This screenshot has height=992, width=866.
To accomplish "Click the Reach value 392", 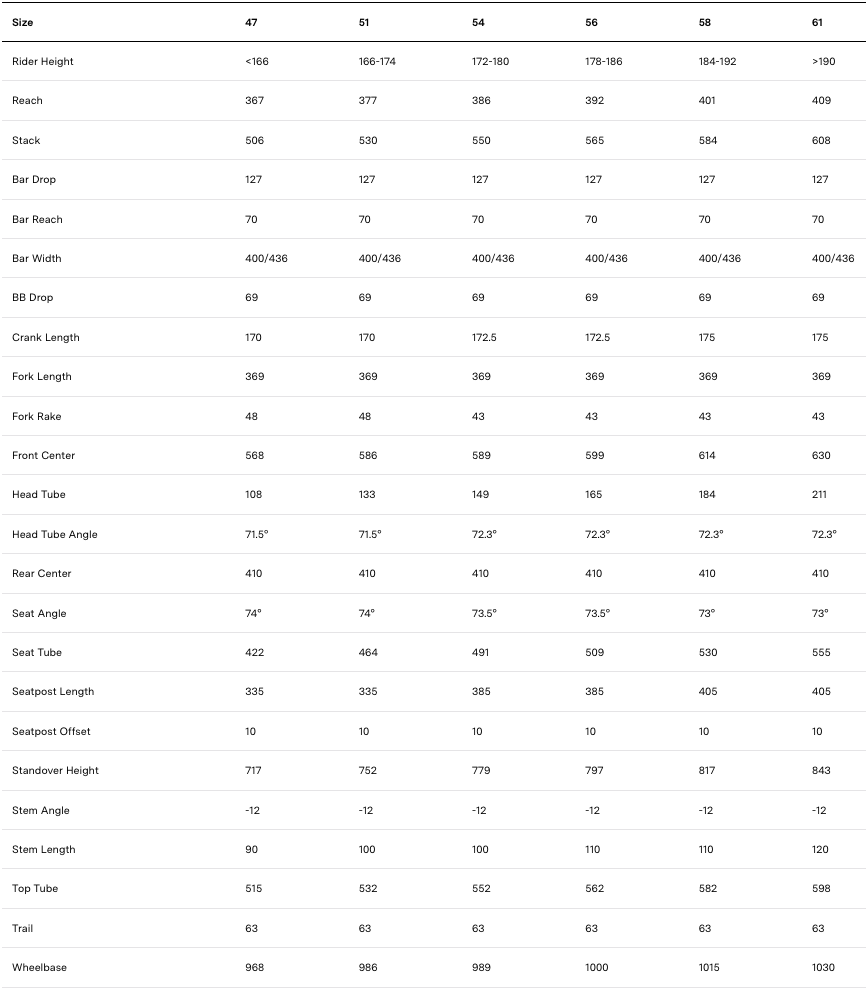I will tap(594, 101).
